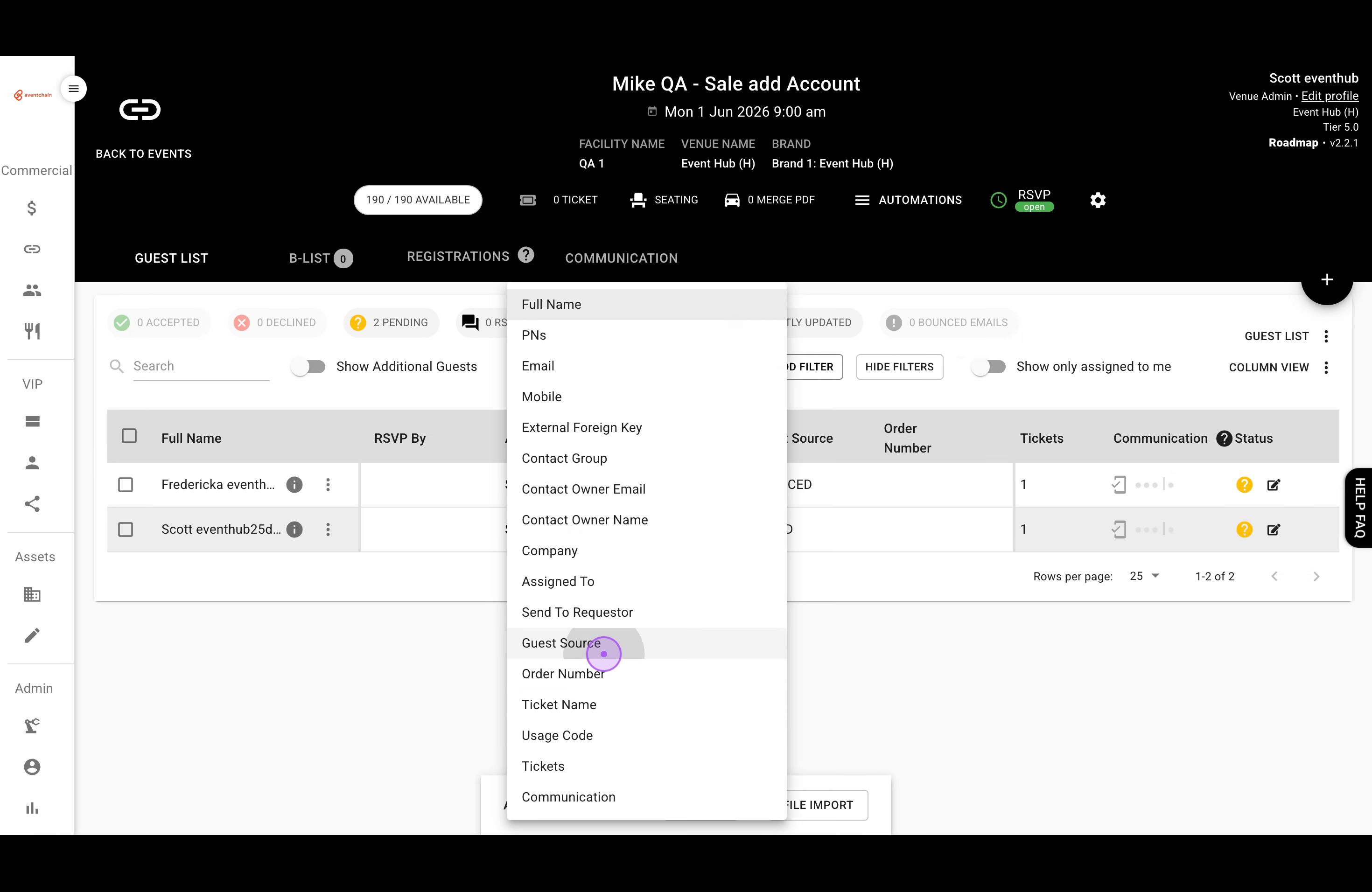Open Seating button
Screen dimensions: 1372x892
pyautogui.click(x=664, y=200)
